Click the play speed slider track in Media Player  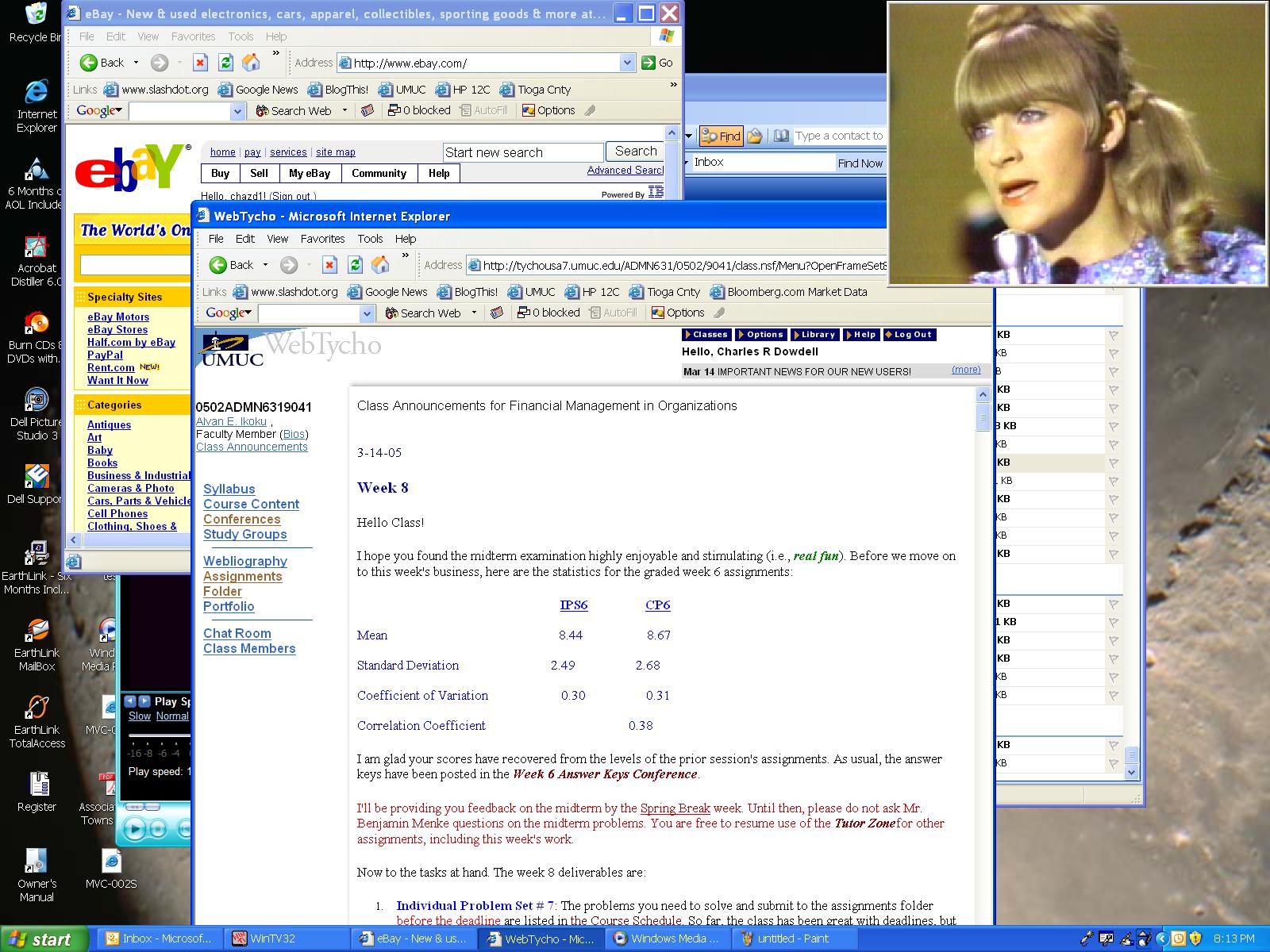pos(159,735)
